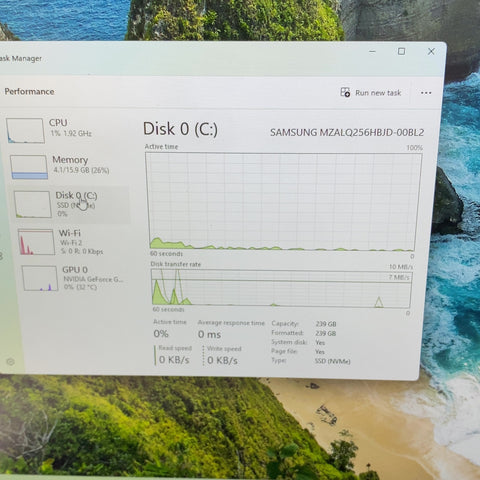
Task: Click the Average response time label
Action: [x=231, y=323]
